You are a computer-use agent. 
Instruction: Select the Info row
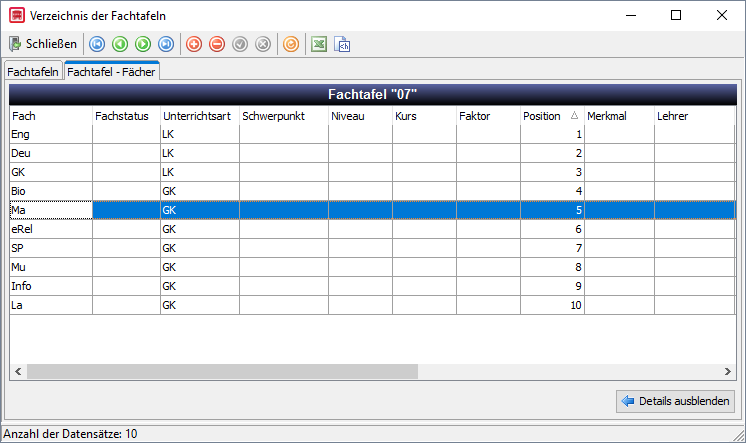(373, 286)
